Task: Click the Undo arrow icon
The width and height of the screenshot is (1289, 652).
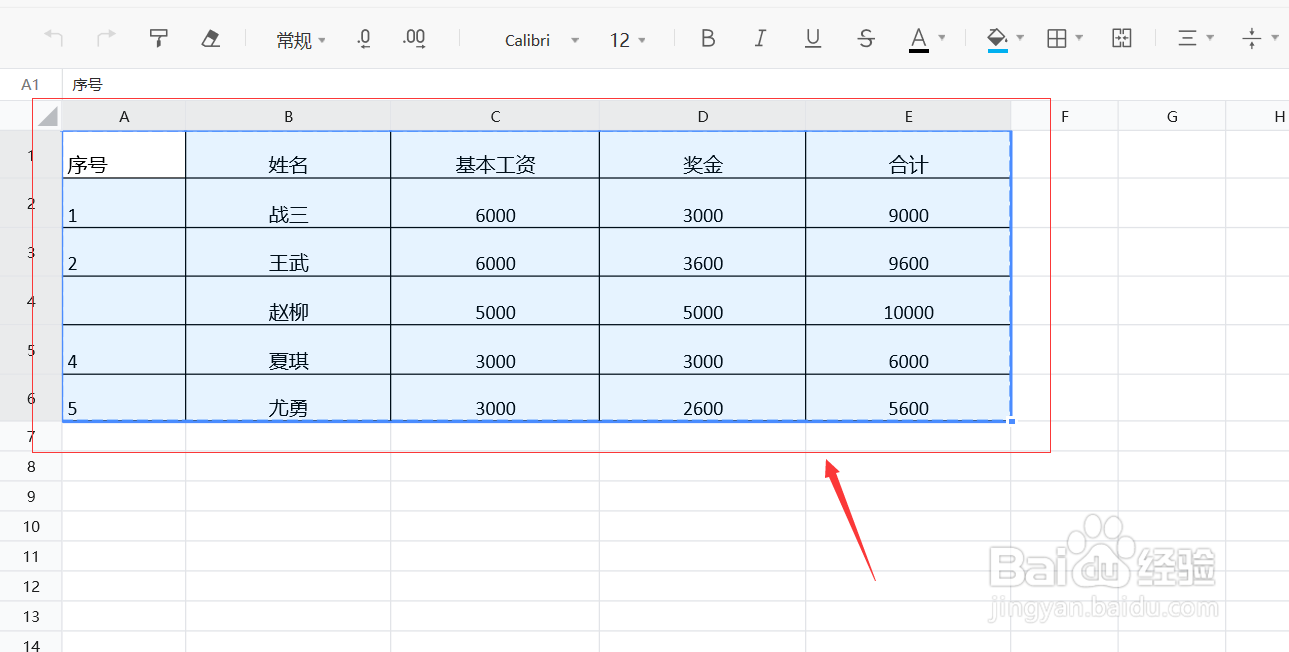Action: [53, 38]
